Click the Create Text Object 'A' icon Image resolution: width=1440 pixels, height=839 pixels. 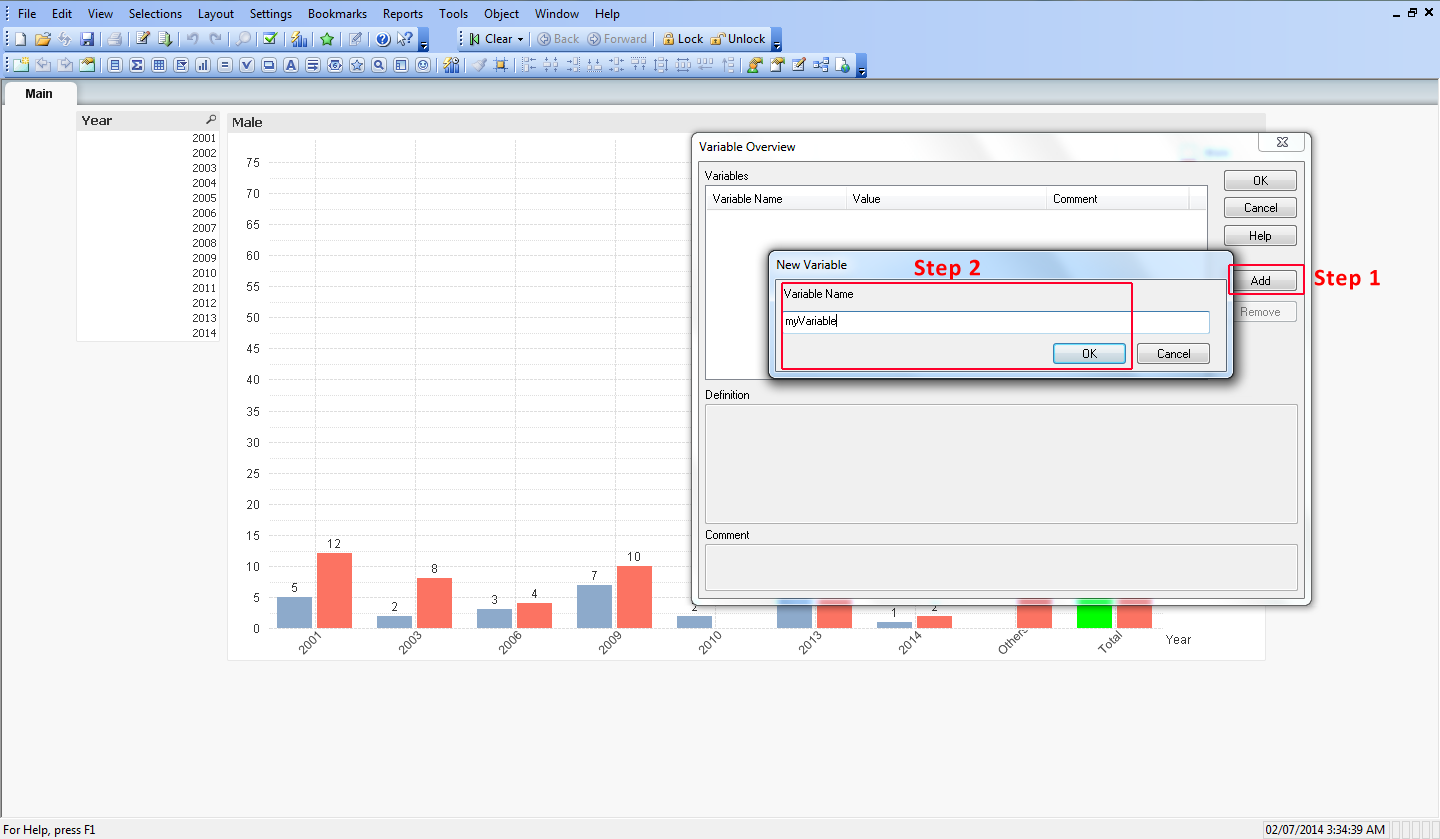tap(290, 65)
